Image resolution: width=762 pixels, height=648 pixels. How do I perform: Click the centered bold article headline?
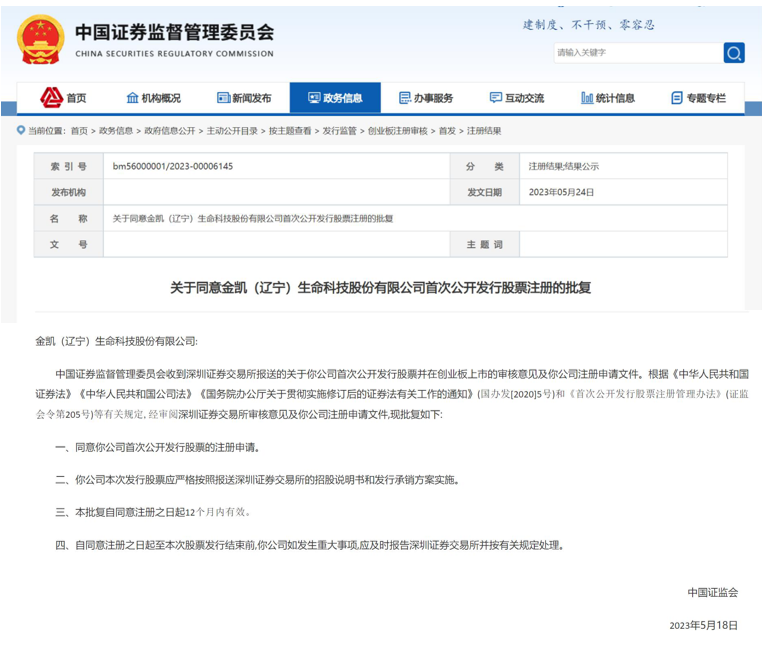click(381, 288)
